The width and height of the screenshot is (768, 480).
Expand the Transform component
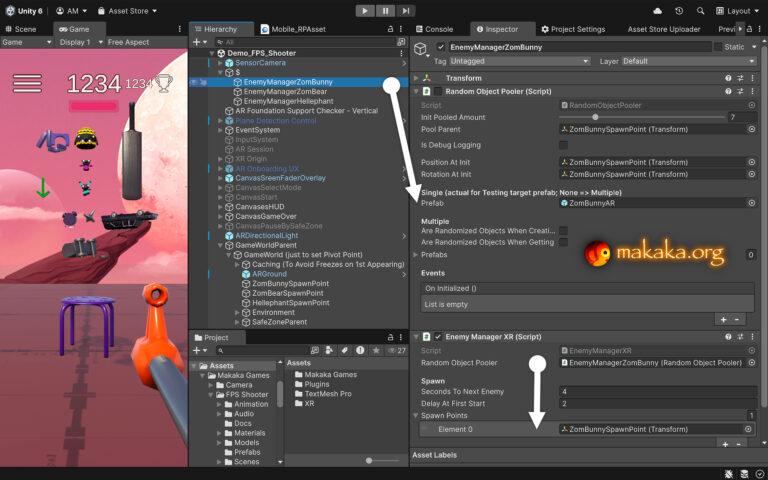click(x=416, y=78)
